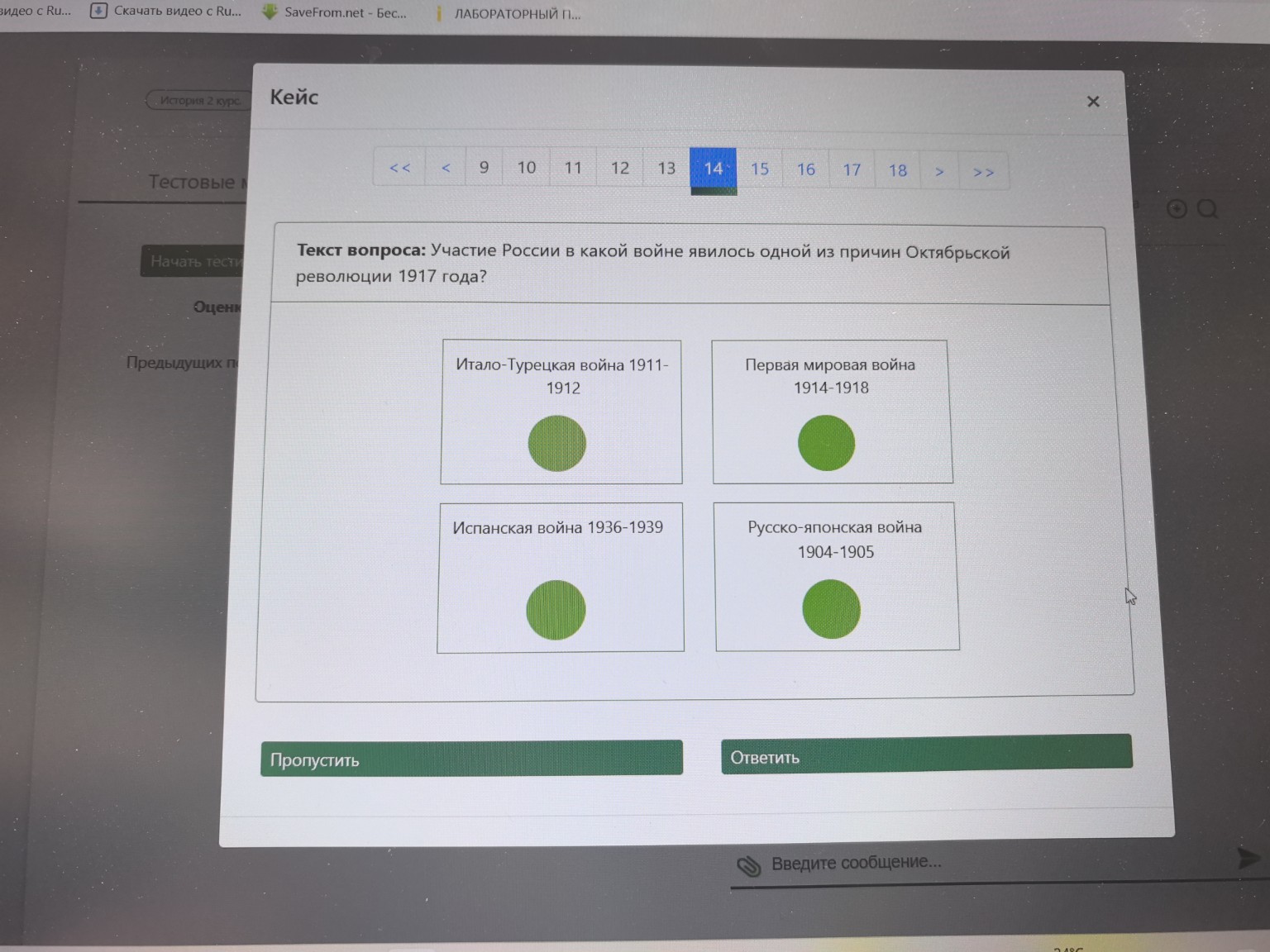The height and width of the screenshot is (952, 1270).
Task: Choose Испанская война 1936-1939 option
Action: click(x=556, y=610)
